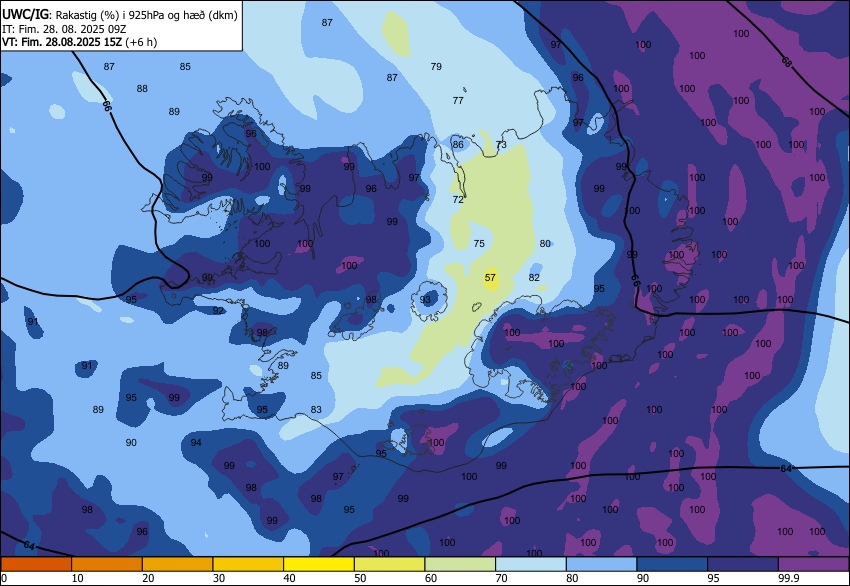Image resolution: width=850 pixels, height=586 pixels.
Task: Pick the '82' humidity value on the map
Action: pyautogui.click(x=534, y=278)
